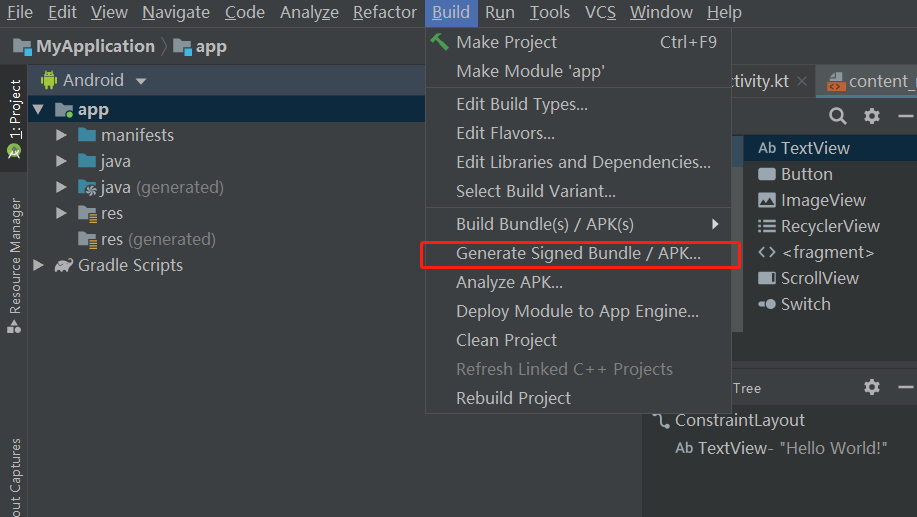Open the Code menu

click(244, 12)
